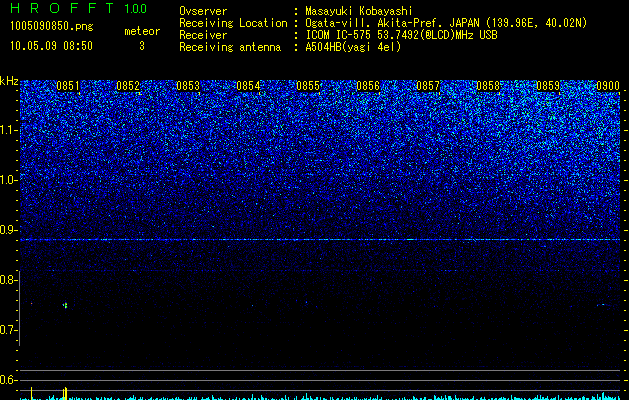629x400 pixels.
Task: Click the Receiving antenna label
Action: click(x=230, y=47)
